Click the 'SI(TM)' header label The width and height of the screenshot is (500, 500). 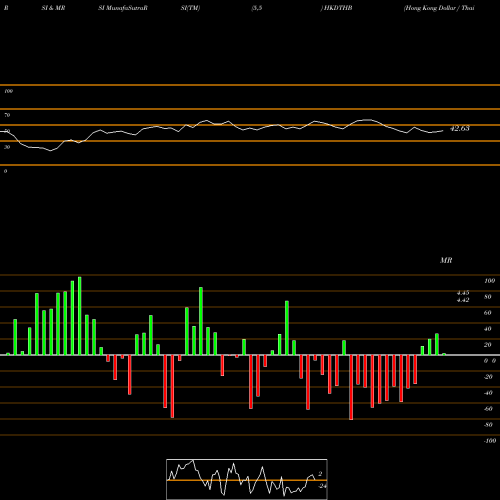pos(190,8)
